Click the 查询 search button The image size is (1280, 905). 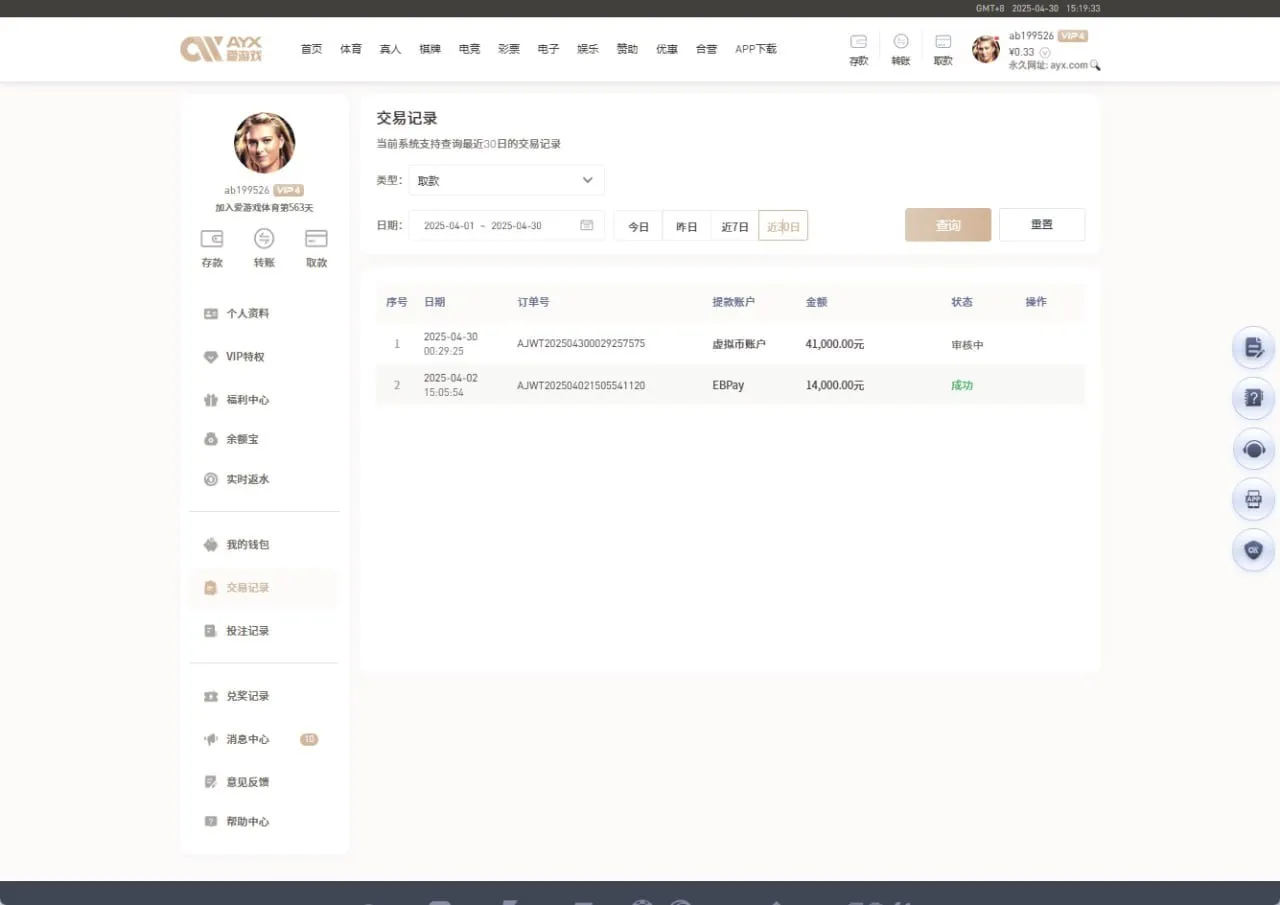click(947, 225)
